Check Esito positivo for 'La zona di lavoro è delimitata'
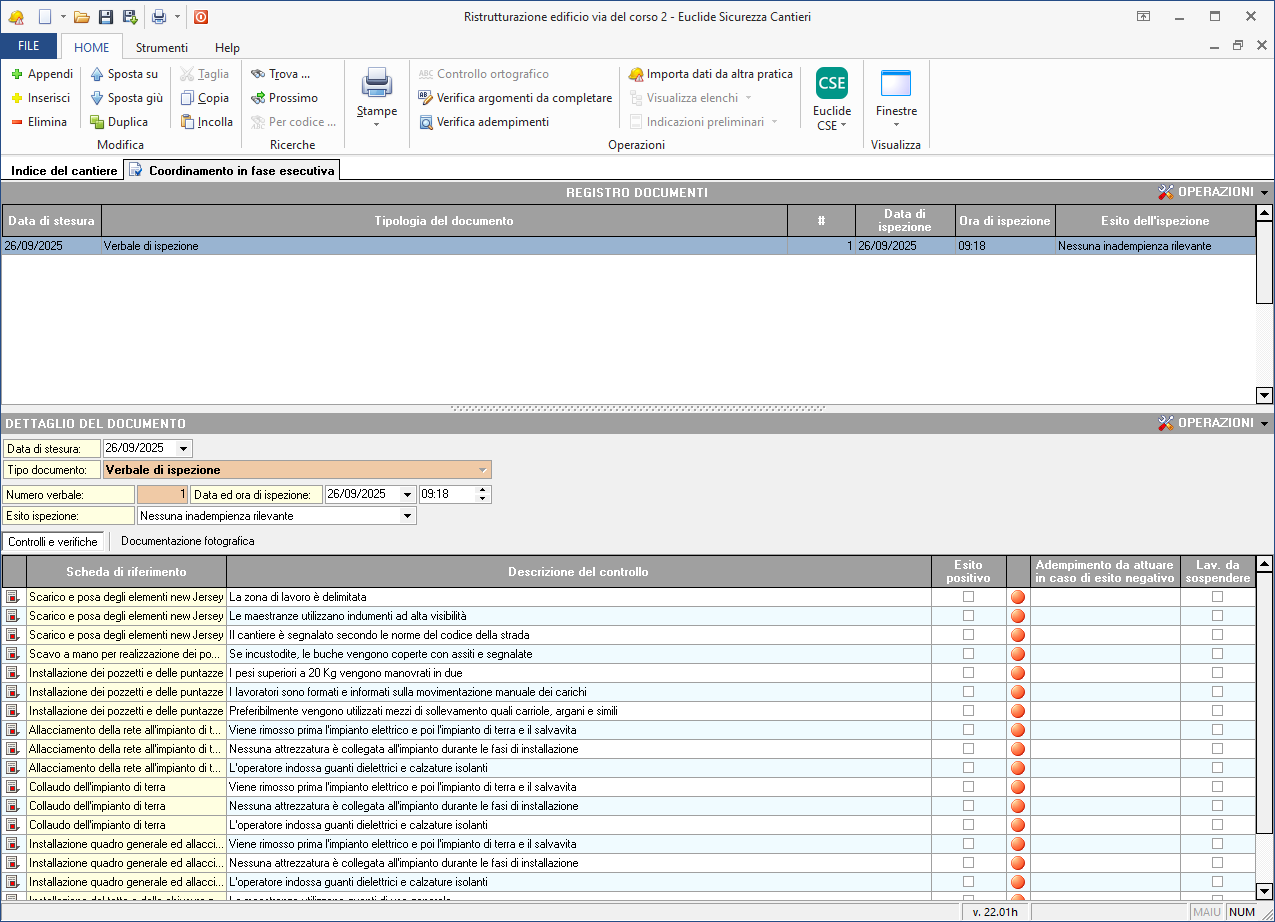 coord(968,597)
